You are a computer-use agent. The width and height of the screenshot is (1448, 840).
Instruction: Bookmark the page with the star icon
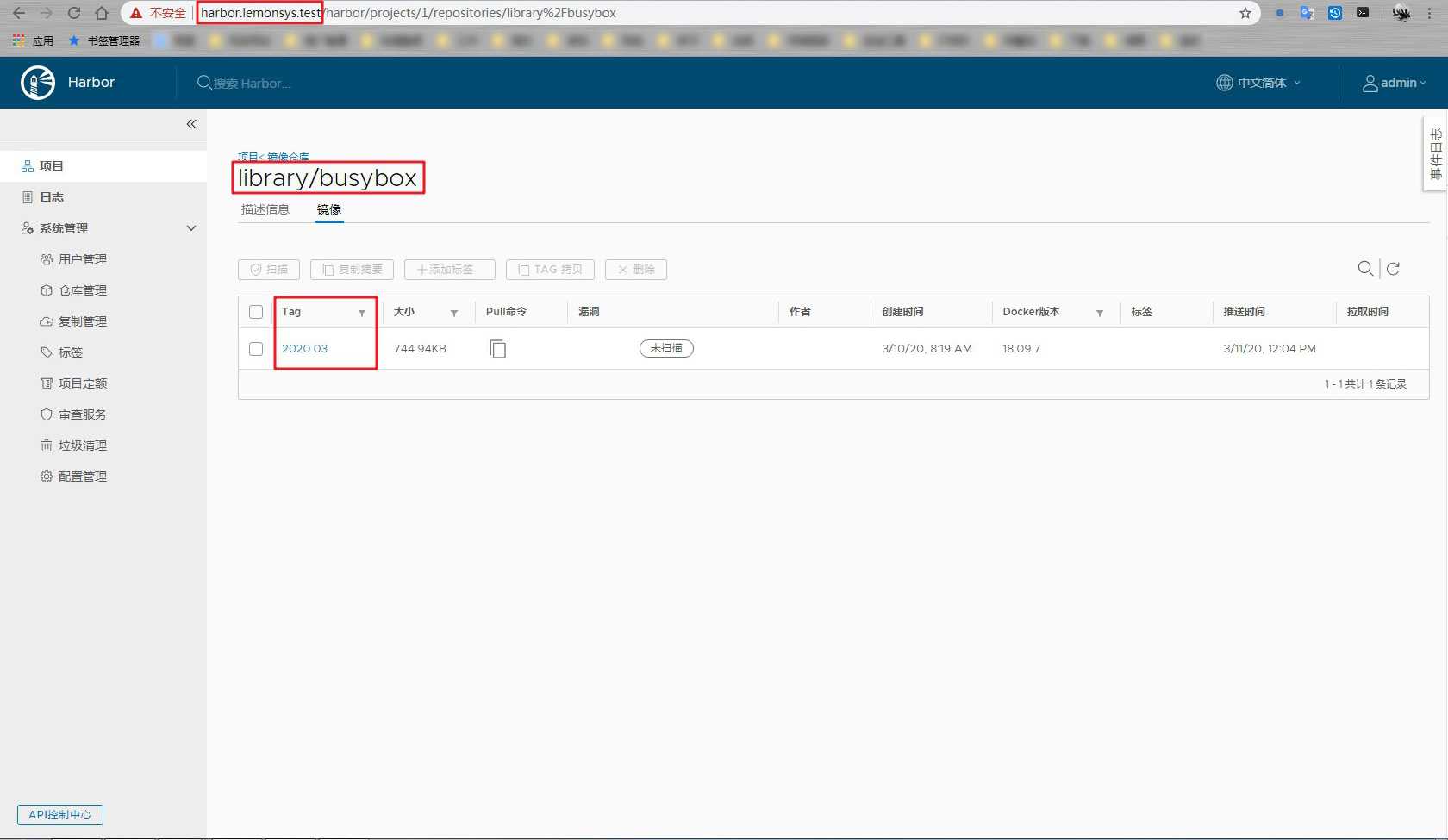coord(1245,13)
